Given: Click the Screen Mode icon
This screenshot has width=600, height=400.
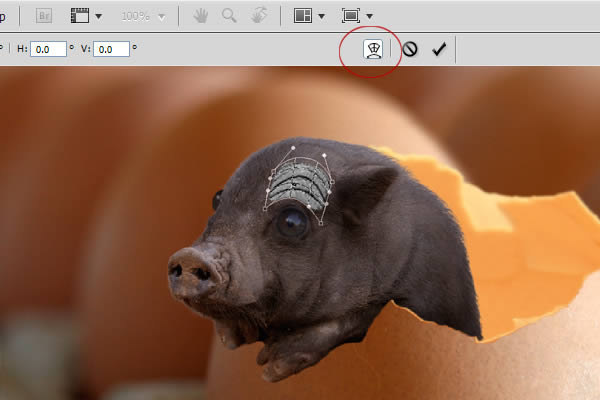Looking at the screenshot, I should tap(351, 16).
